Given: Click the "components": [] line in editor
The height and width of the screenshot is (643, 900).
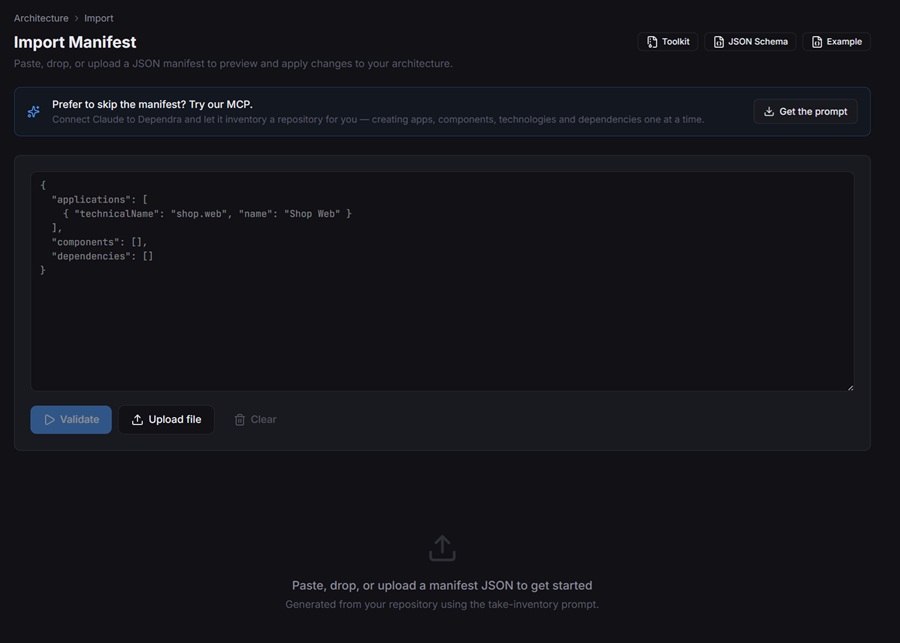Looking at the screenshot, I should (99, 242).
